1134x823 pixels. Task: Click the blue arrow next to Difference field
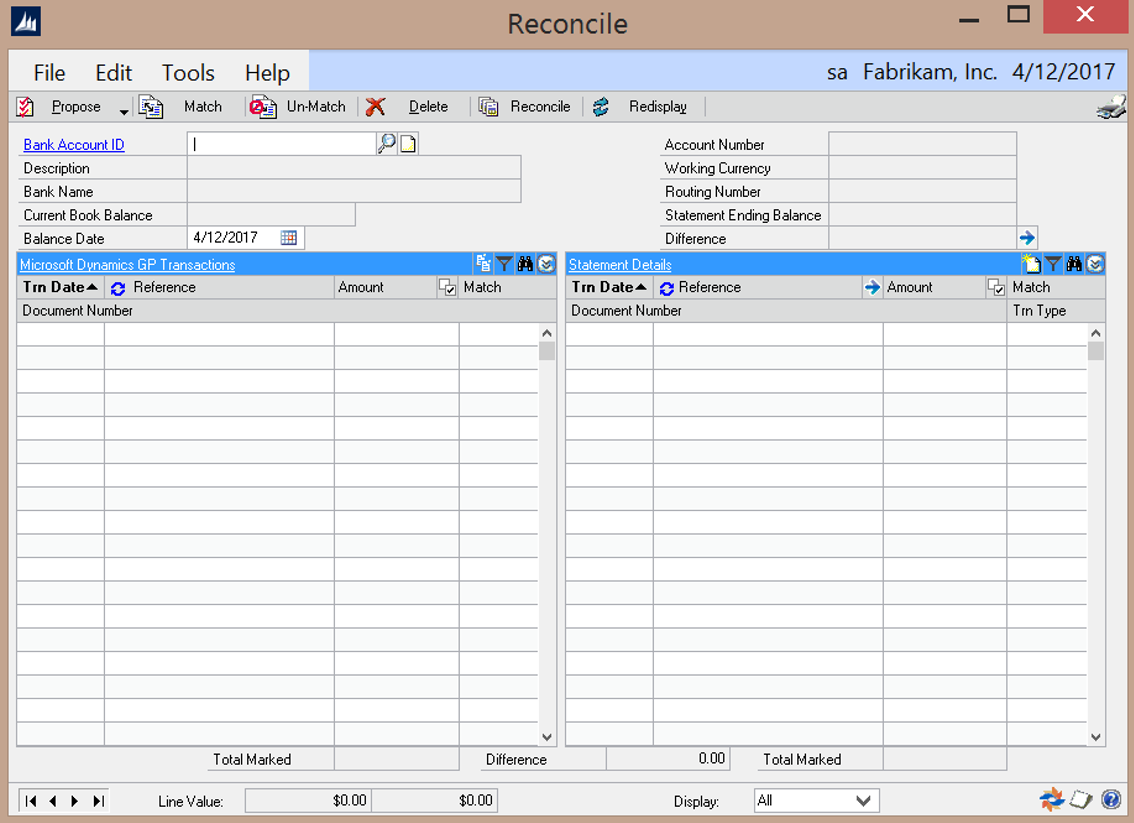[1027, 238]
